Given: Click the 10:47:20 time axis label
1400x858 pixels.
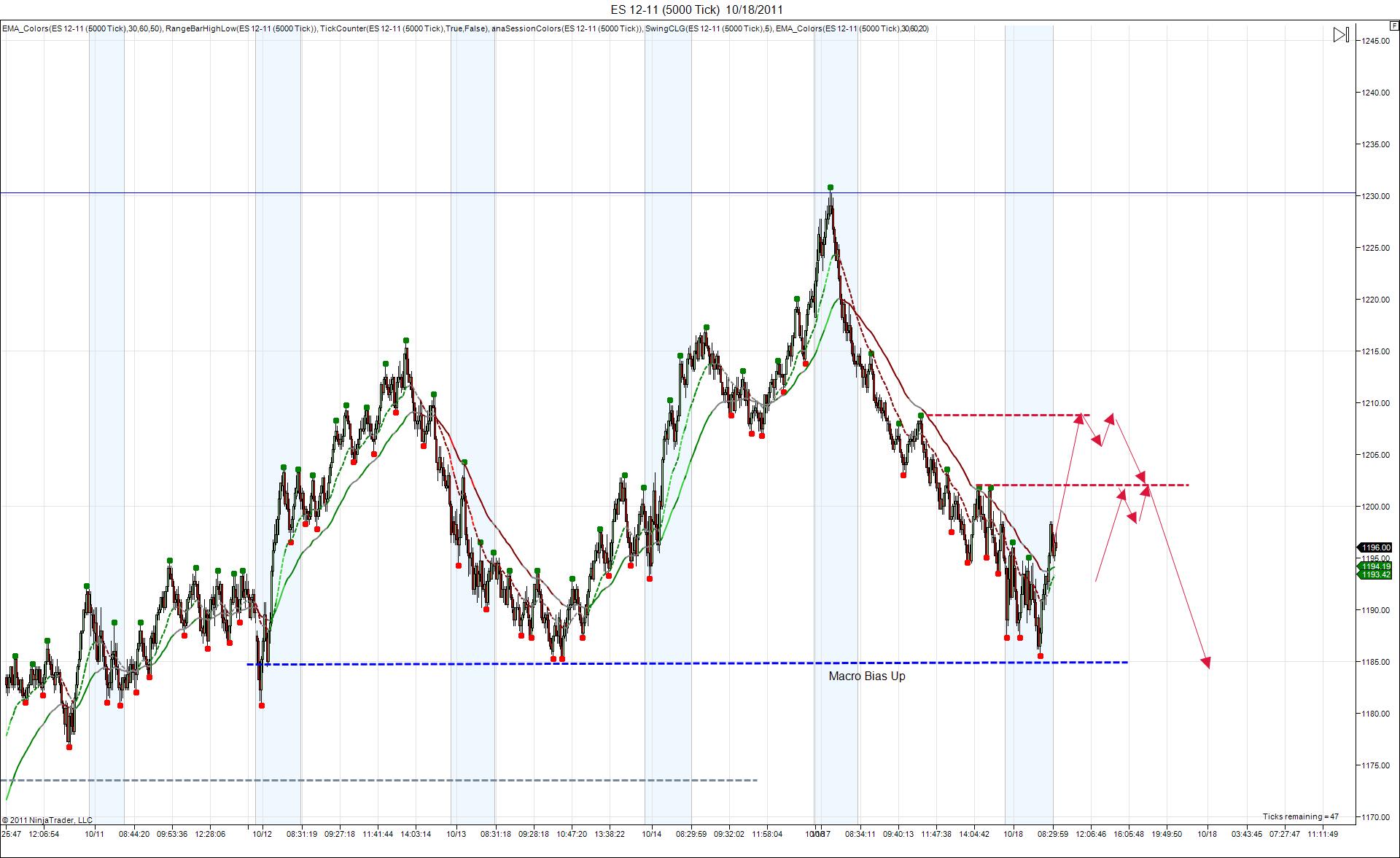Looking at the screenshot, I should coord(572,834).
